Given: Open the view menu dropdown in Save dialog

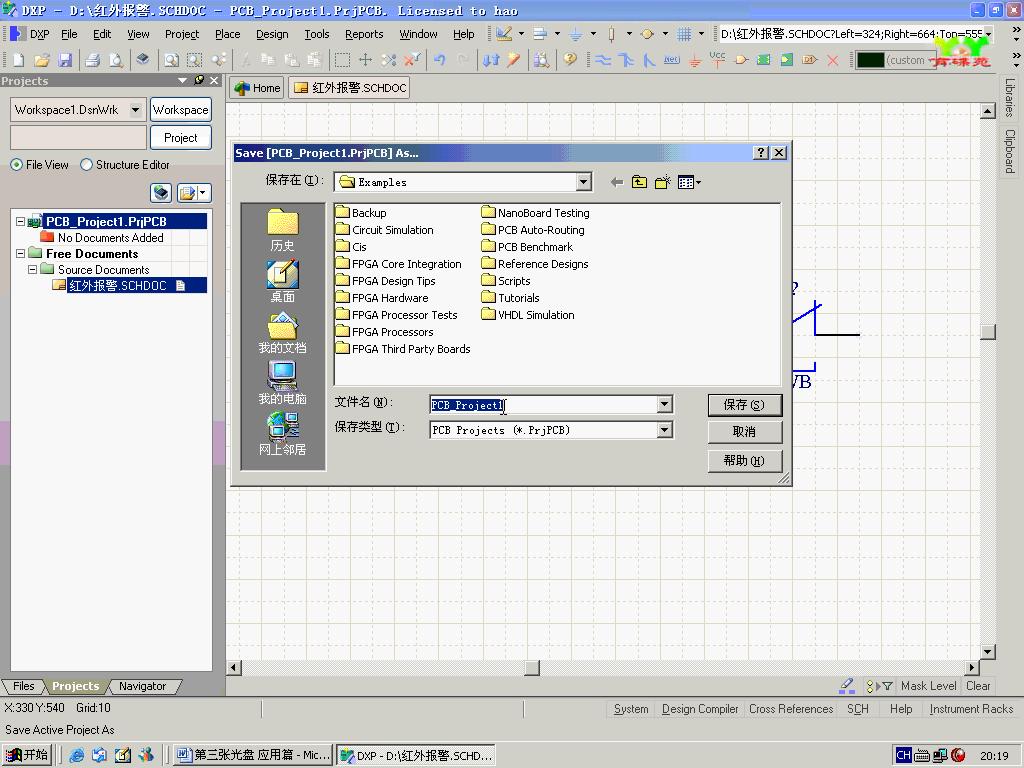Looking at the screenshot, I should point(689,182).
